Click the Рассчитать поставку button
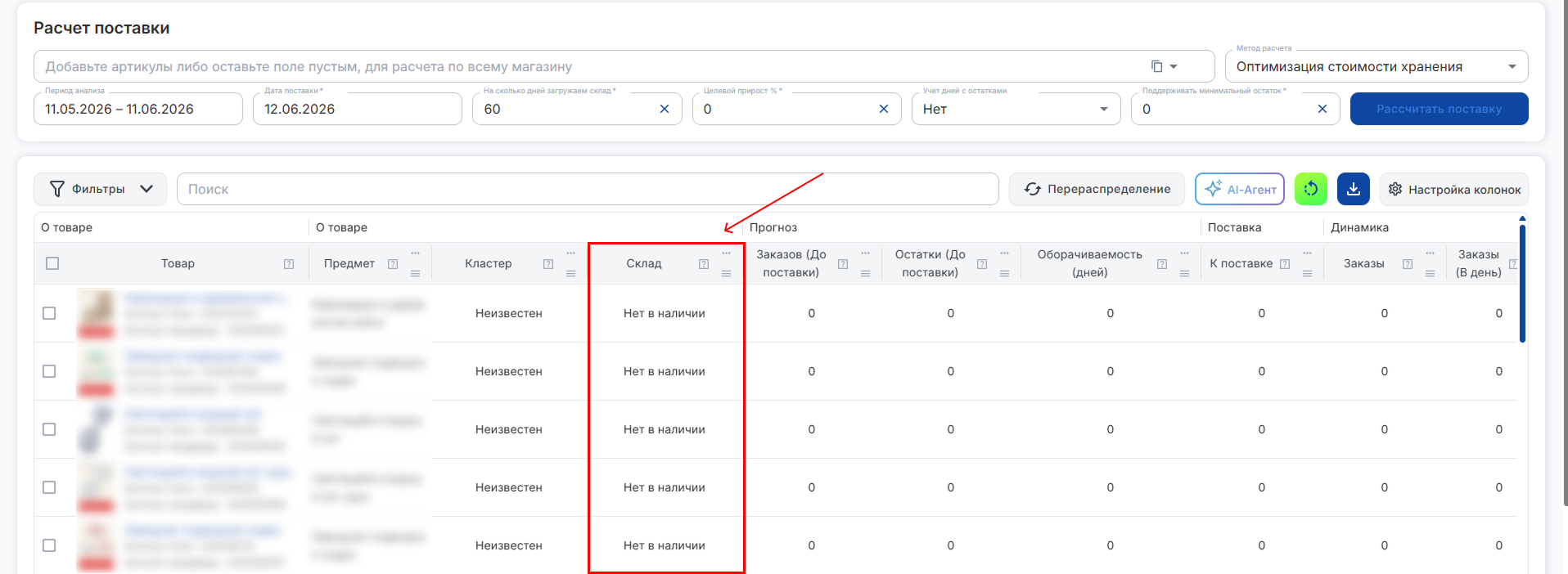Screen dimensions: 1568x574 pos(1440,109)
